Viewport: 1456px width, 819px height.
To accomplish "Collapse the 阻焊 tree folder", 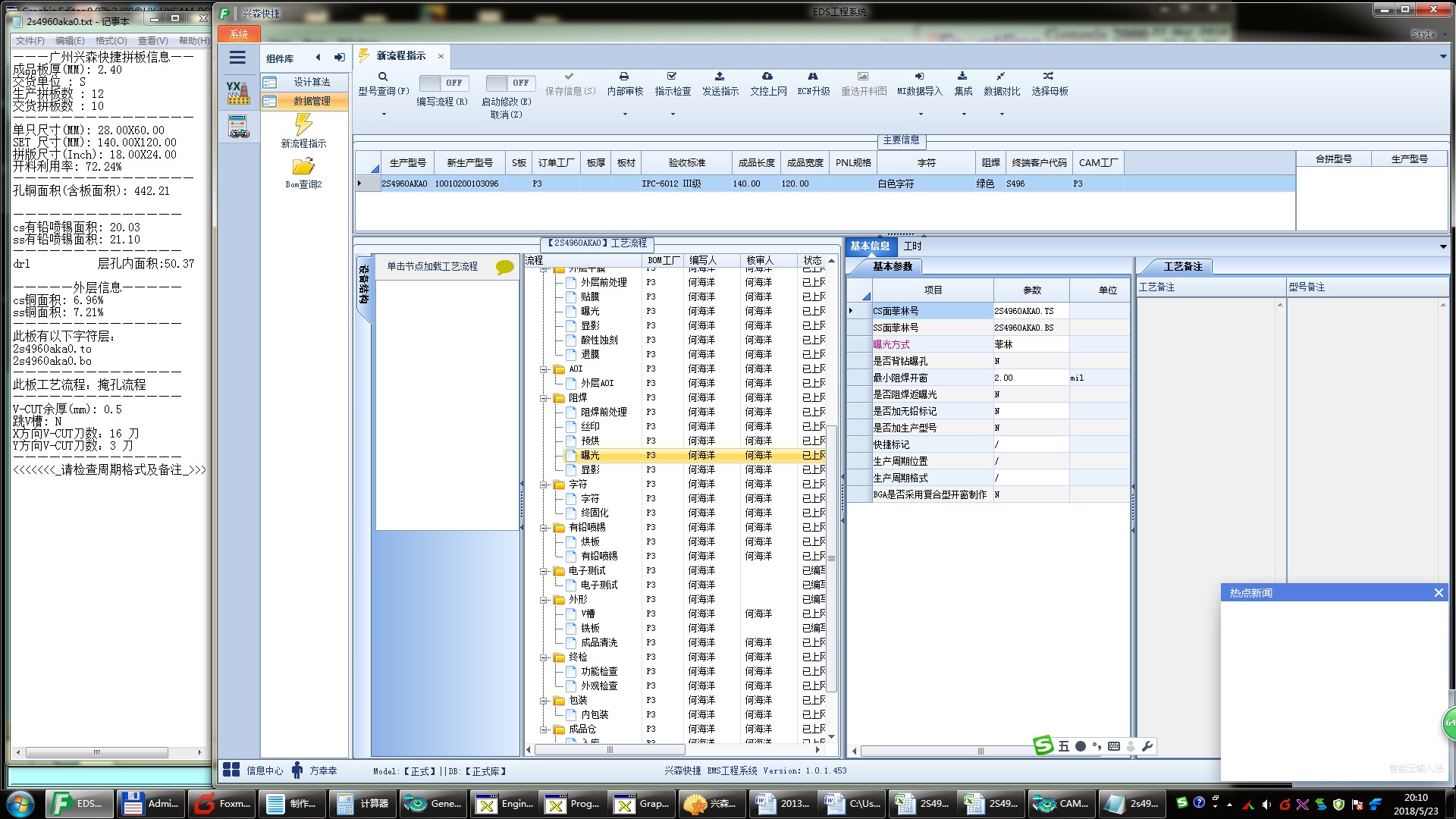I will pos(544,398).
